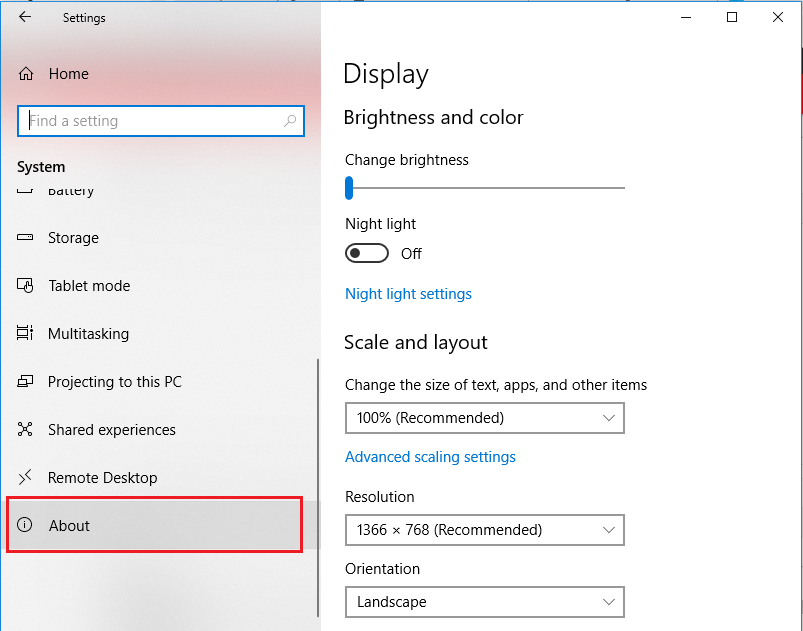Viewport: 803px width, 631px height.
Task: Click the Tablet mode icon
Action: pyautogui.click(x=26, y=286)
